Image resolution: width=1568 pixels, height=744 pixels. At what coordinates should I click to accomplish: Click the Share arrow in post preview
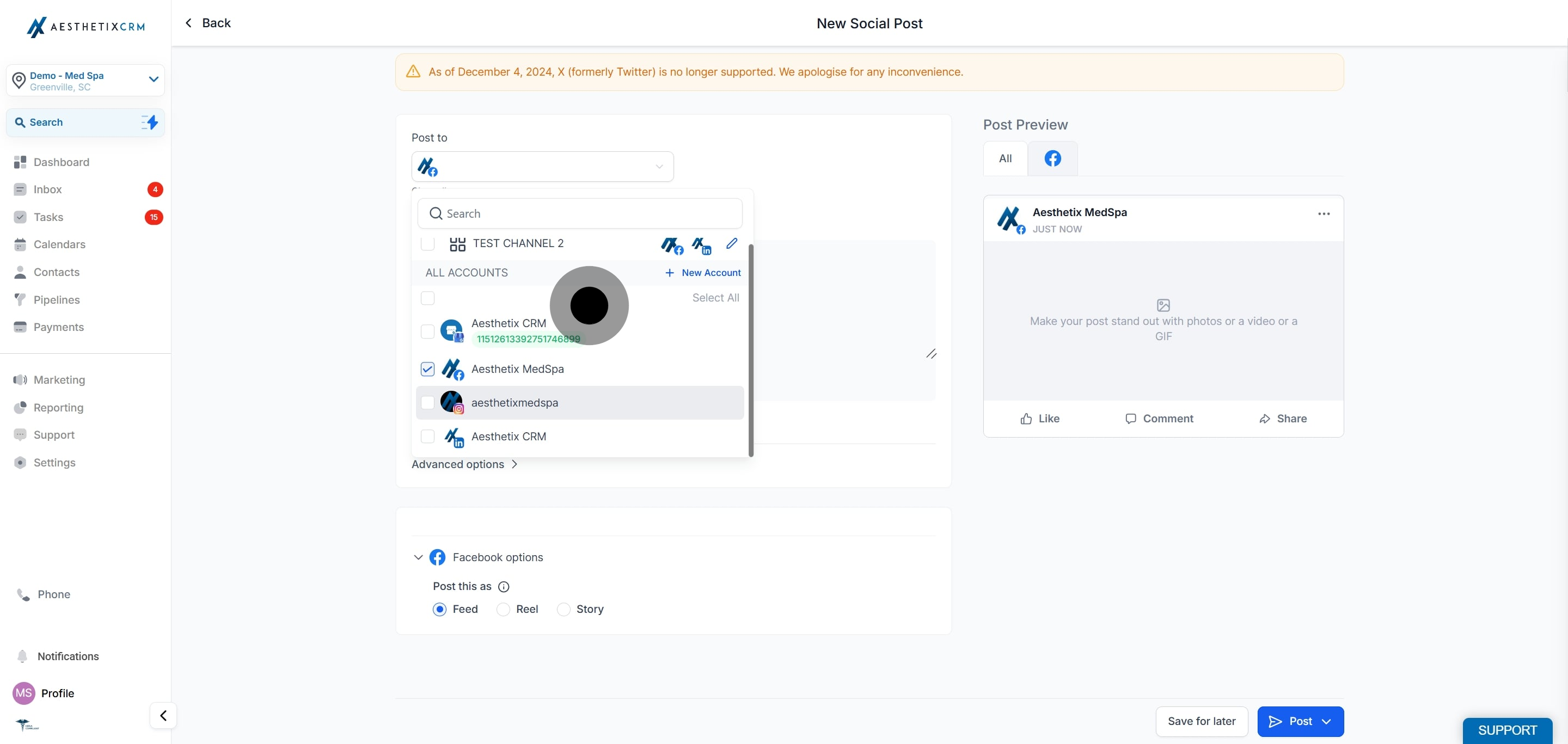[x=1264, y=419]
